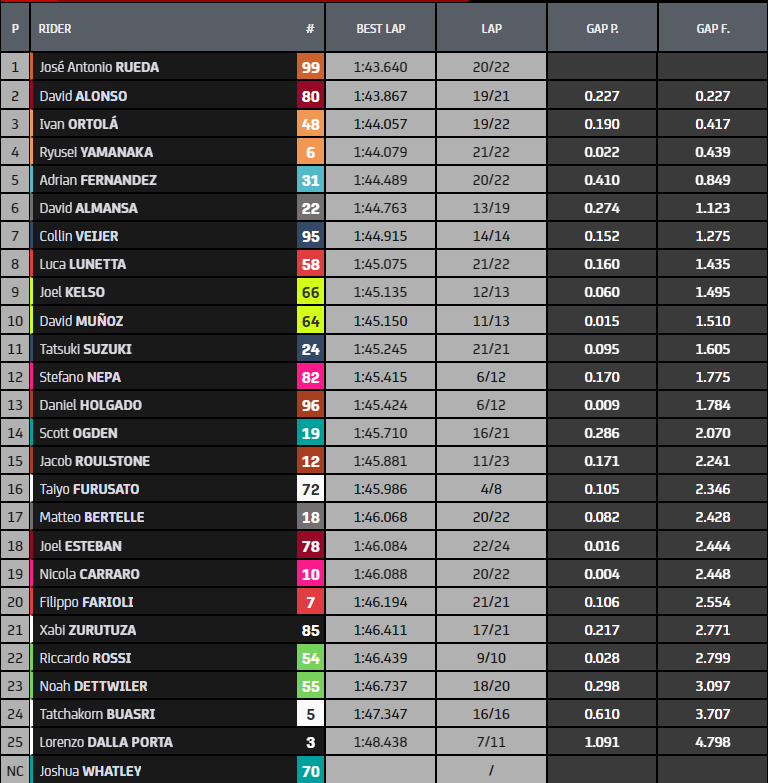Click the orange number 6 color badge
Screen dimensions: 768x783
click(310, 152)
